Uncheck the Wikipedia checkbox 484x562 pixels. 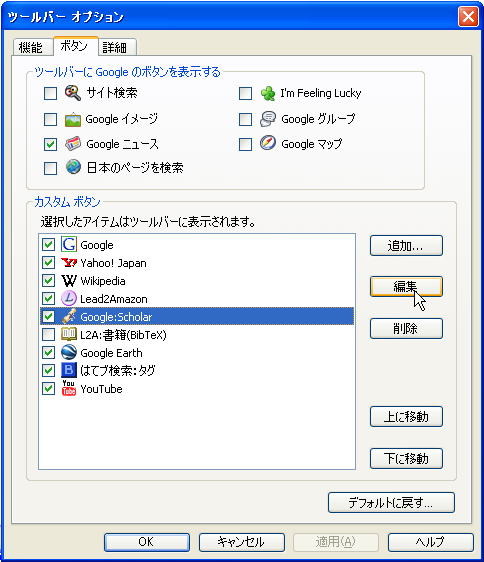coord(48,280)
